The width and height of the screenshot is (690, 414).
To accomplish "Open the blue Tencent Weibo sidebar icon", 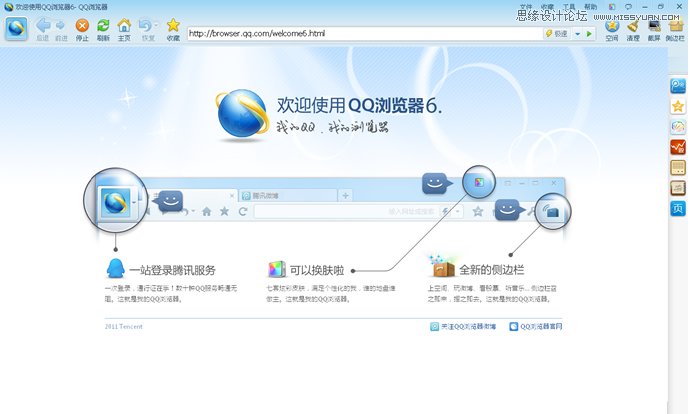I will point(678,85).
